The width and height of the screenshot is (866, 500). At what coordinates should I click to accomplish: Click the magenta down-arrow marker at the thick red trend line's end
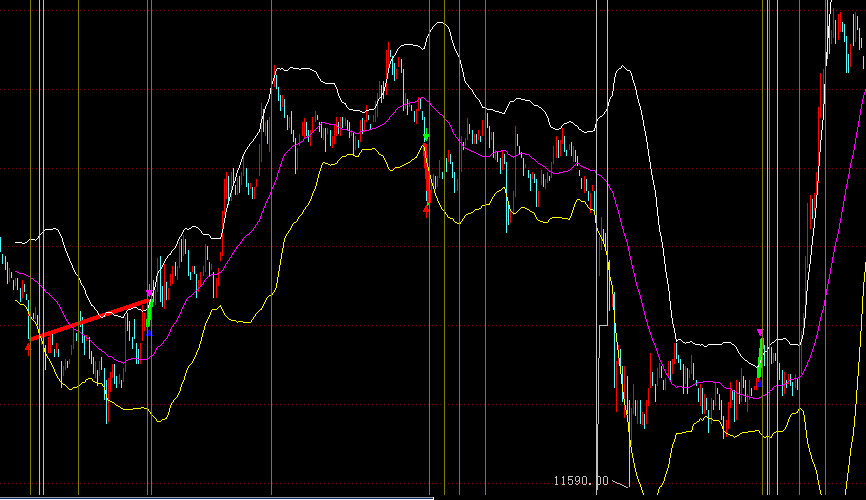coord(149,293)
